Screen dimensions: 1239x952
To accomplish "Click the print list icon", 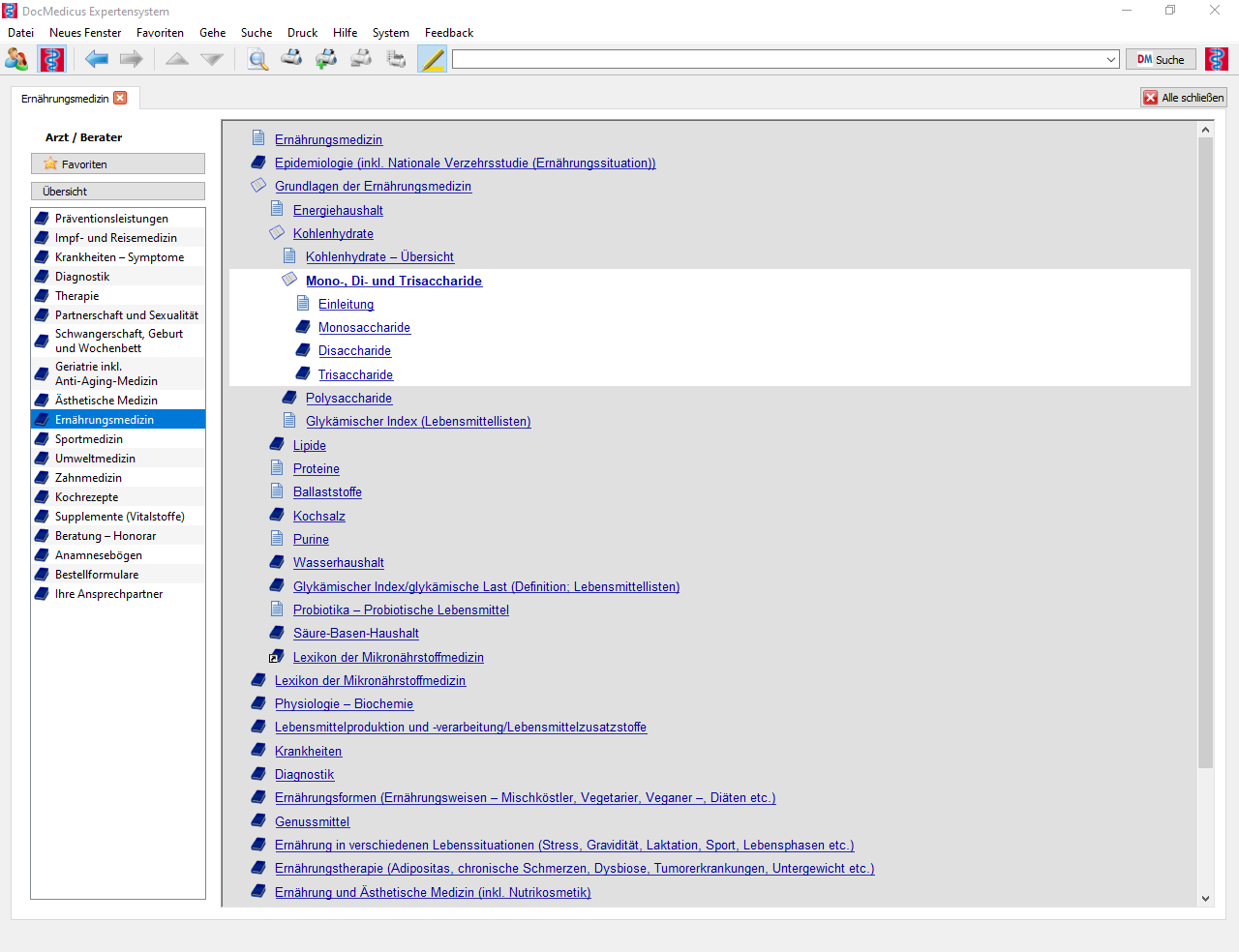I will 396,59.
